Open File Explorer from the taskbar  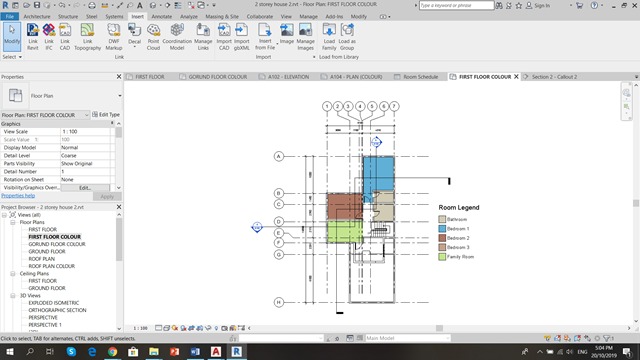[x=154, y=351]
